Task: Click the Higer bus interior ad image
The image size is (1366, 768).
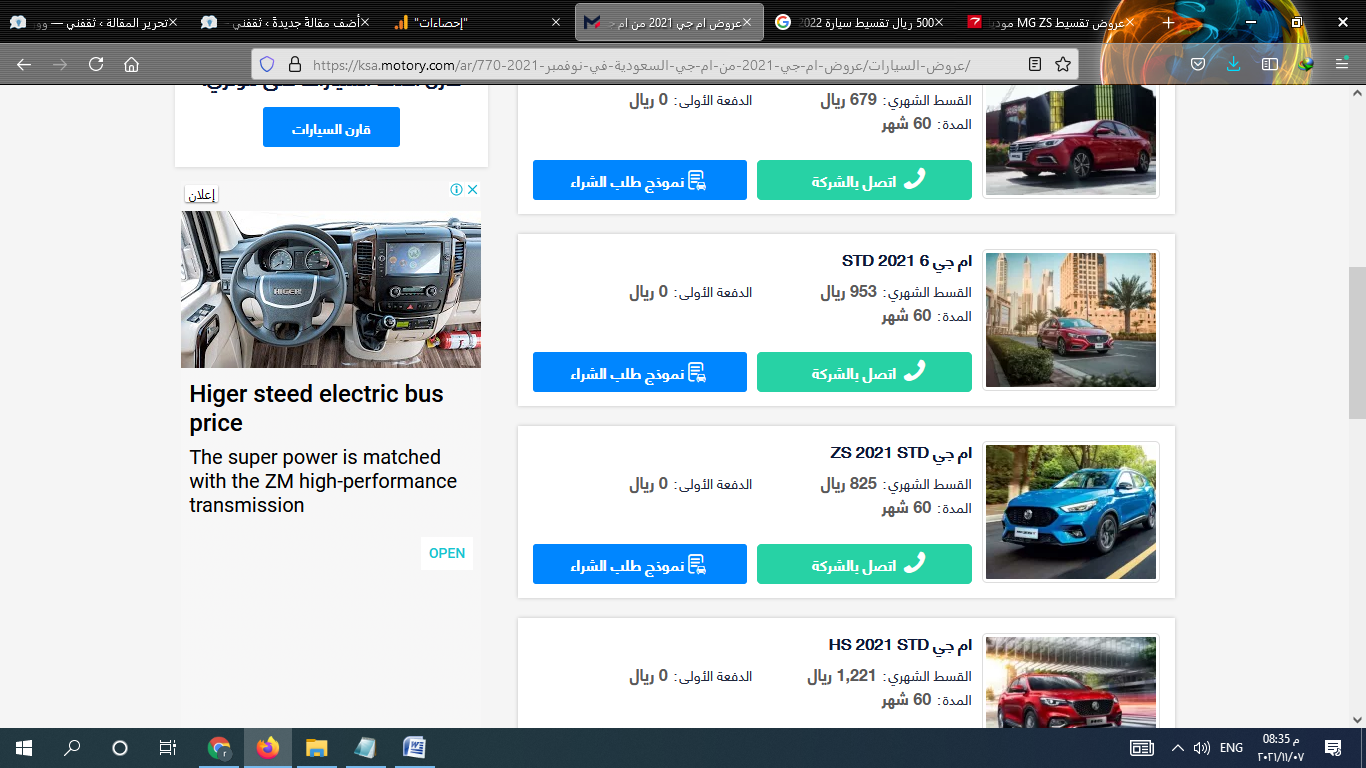Action: click(x=331, y=289)
